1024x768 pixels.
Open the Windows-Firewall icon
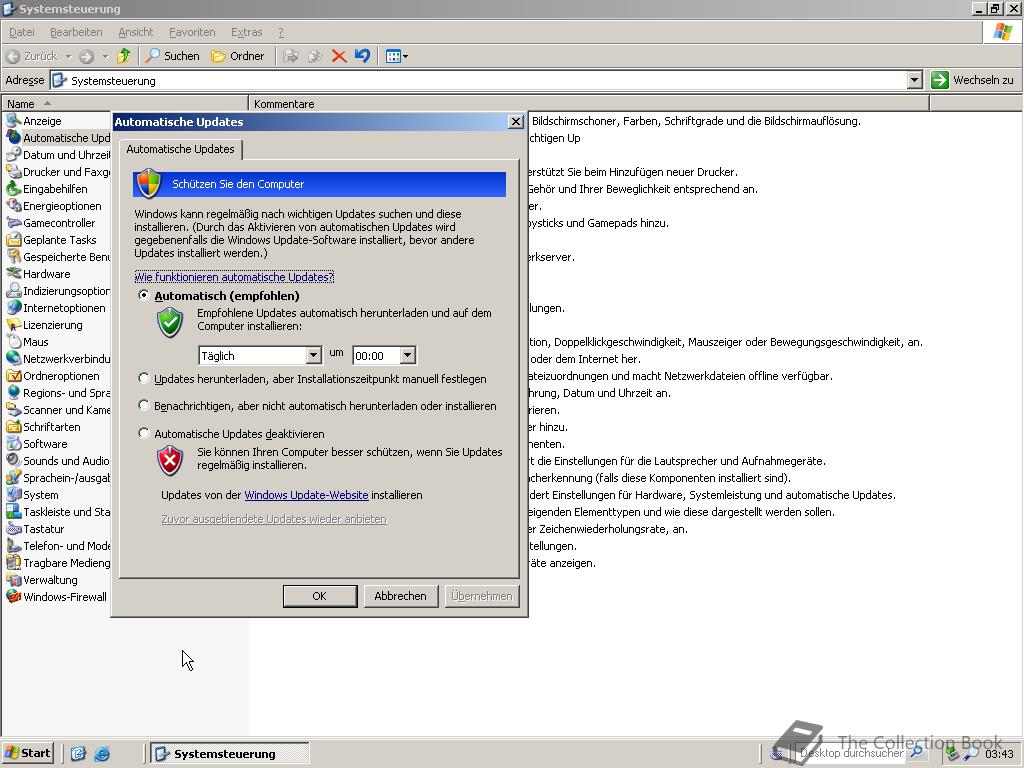click(14, 596)
